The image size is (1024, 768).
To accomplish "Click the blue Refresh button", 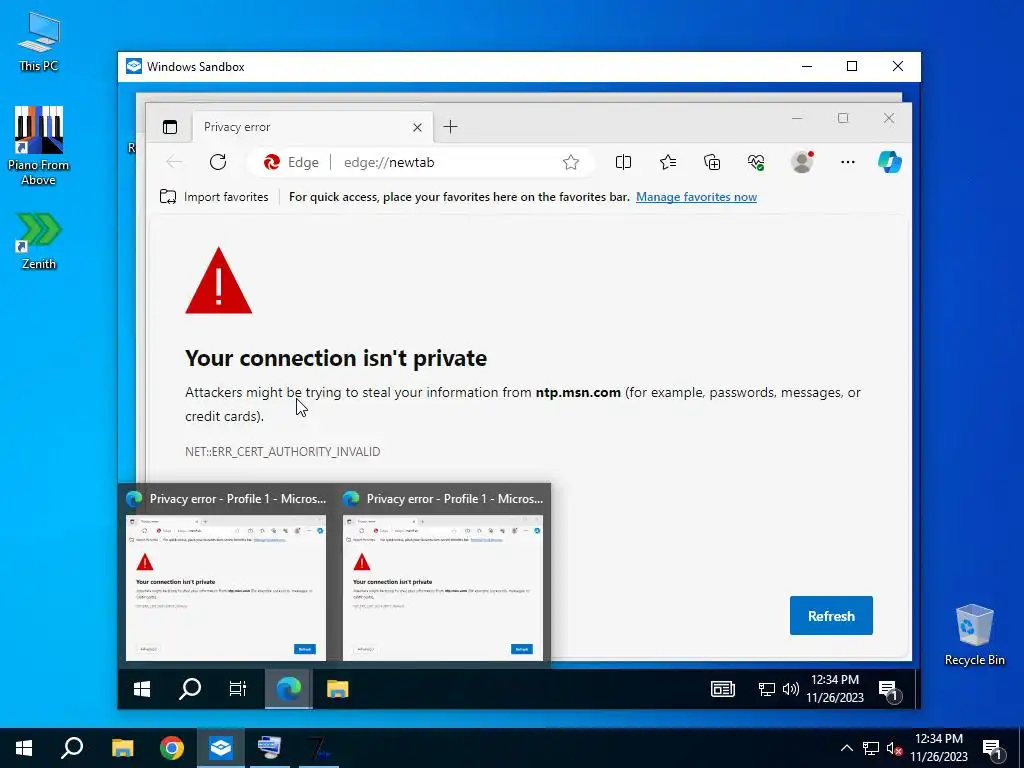I will pos(831,615).
